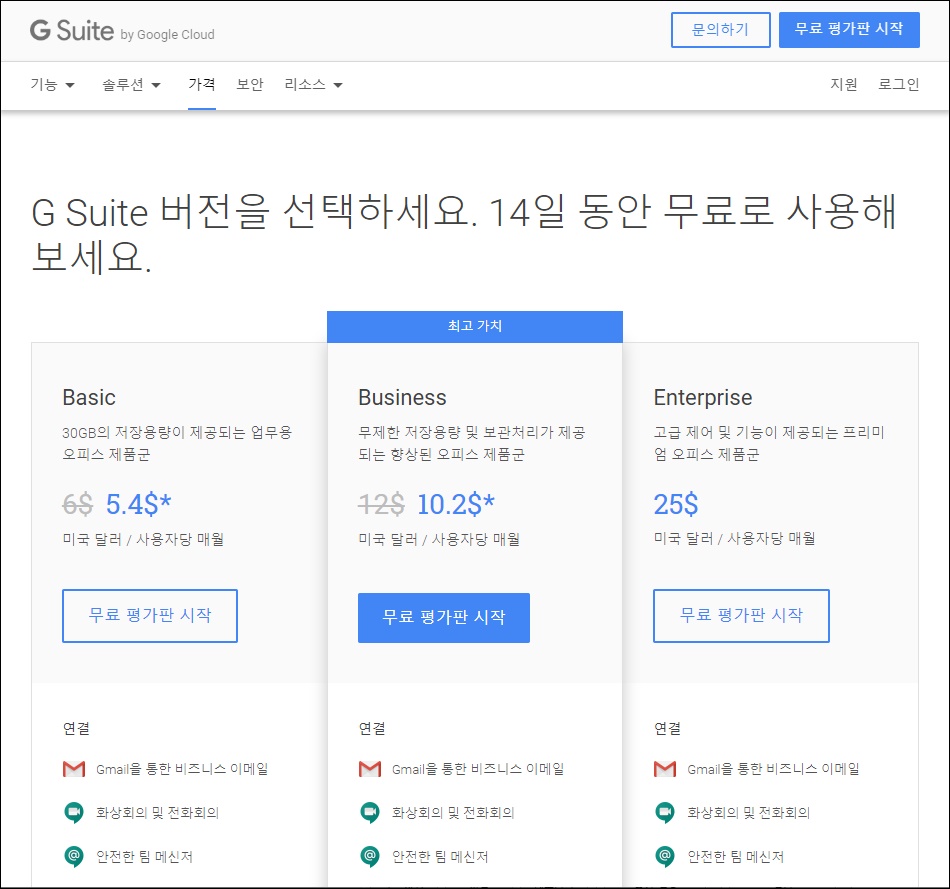
Task: Click team messenger icon in Basic plan
Action: 74,856
